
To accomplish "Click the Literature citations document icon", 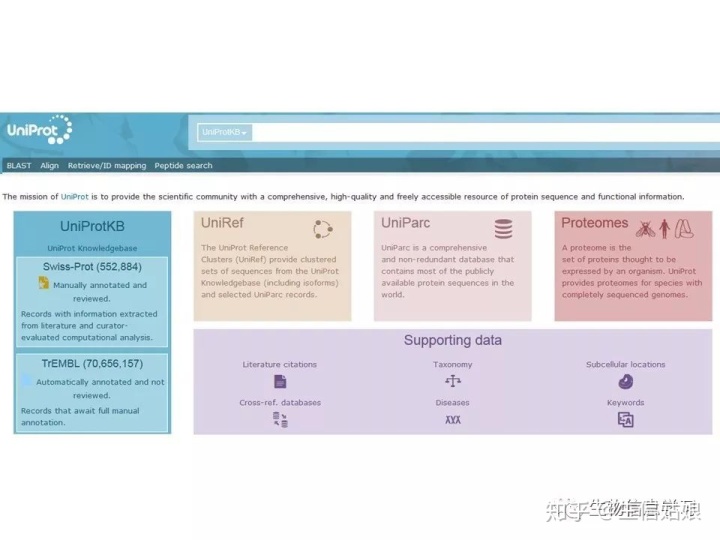I will [280, 381].
